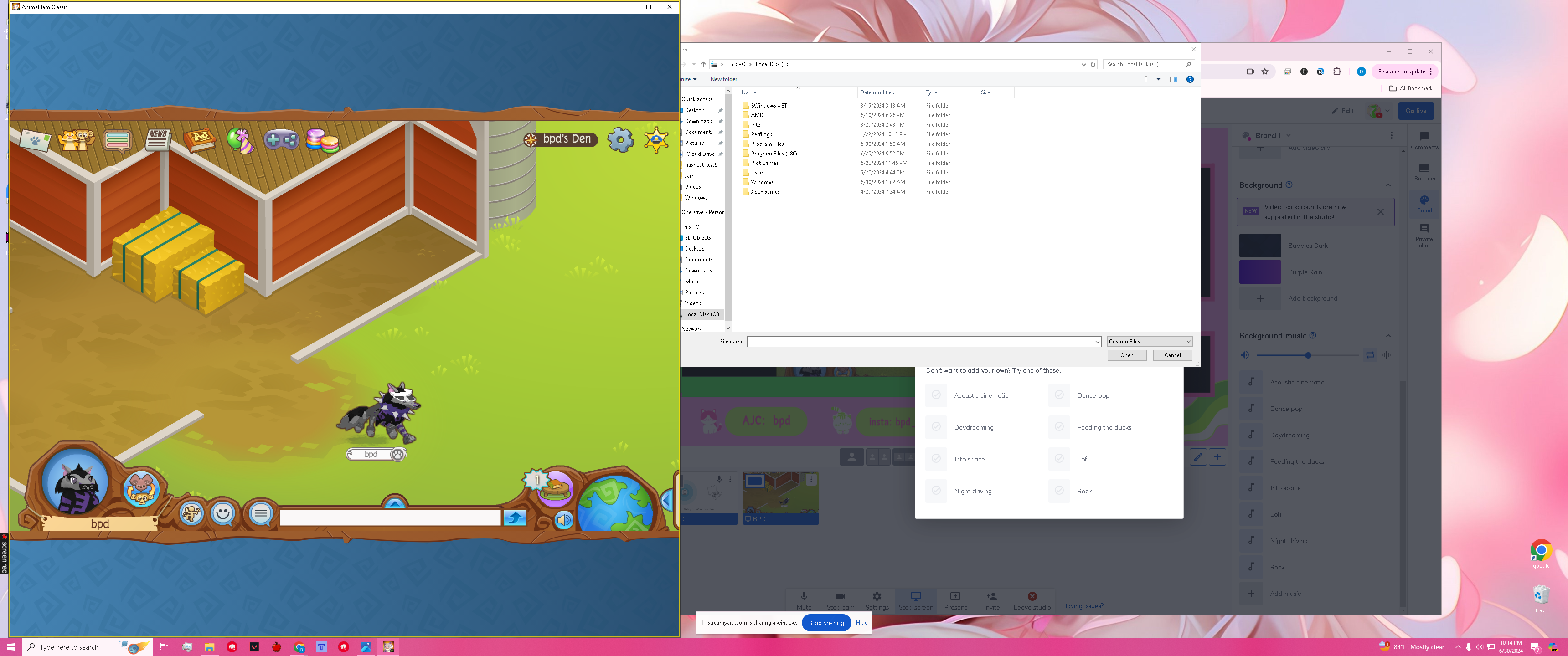
Task: Click Stop cam in StreamYard toolbar
Action: click(840, 600)
